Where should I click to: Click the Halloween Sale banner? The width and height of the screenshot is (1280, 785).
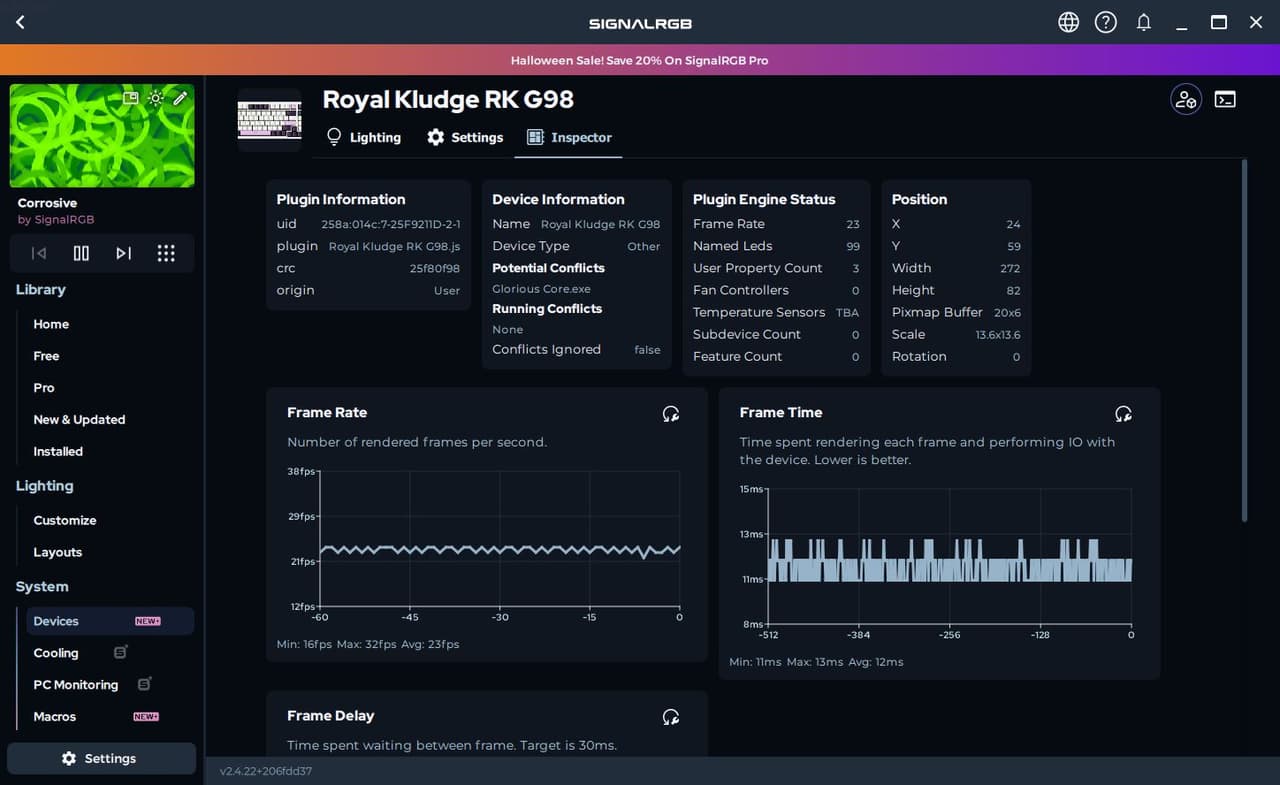(640, 60)
